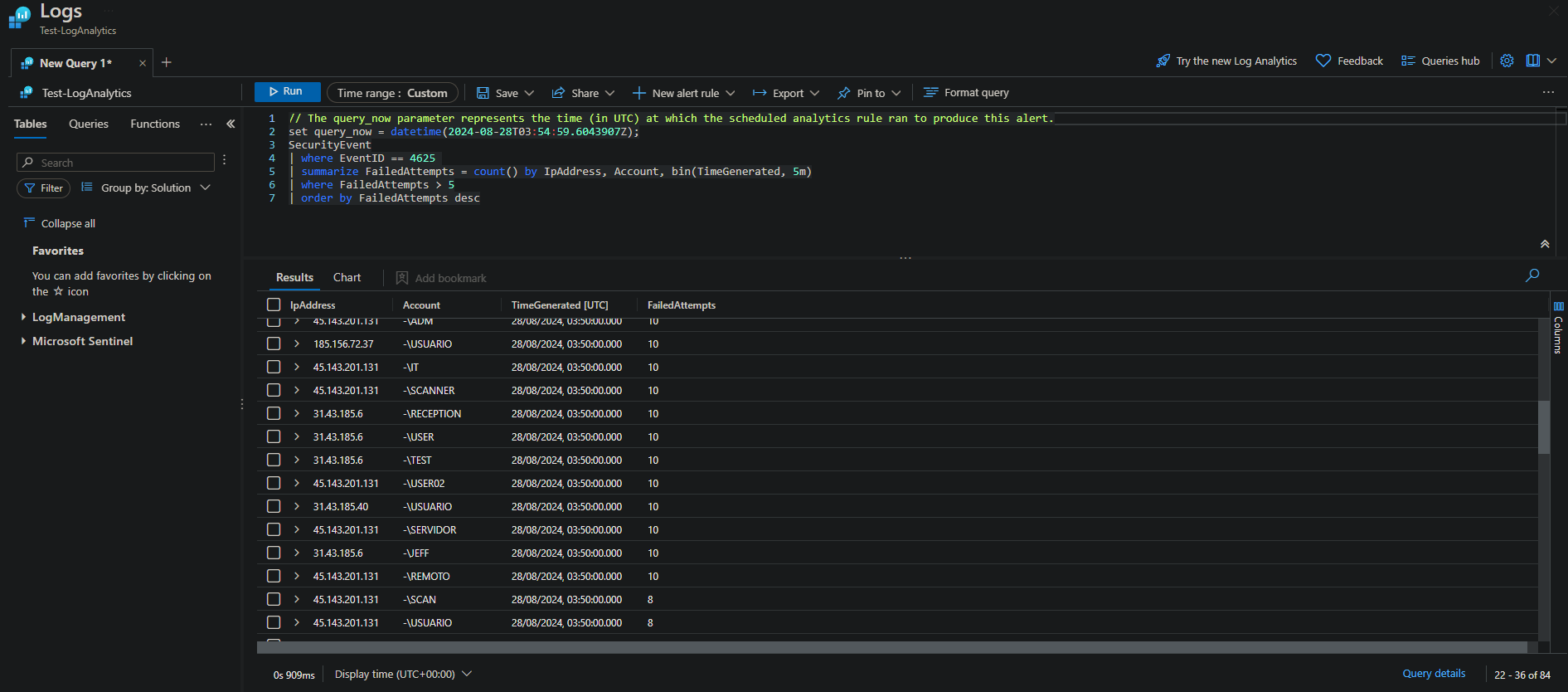Expand the row for account \REMOTO
The width and height of the screenshot is (1568, 692).
coord(297,576)
